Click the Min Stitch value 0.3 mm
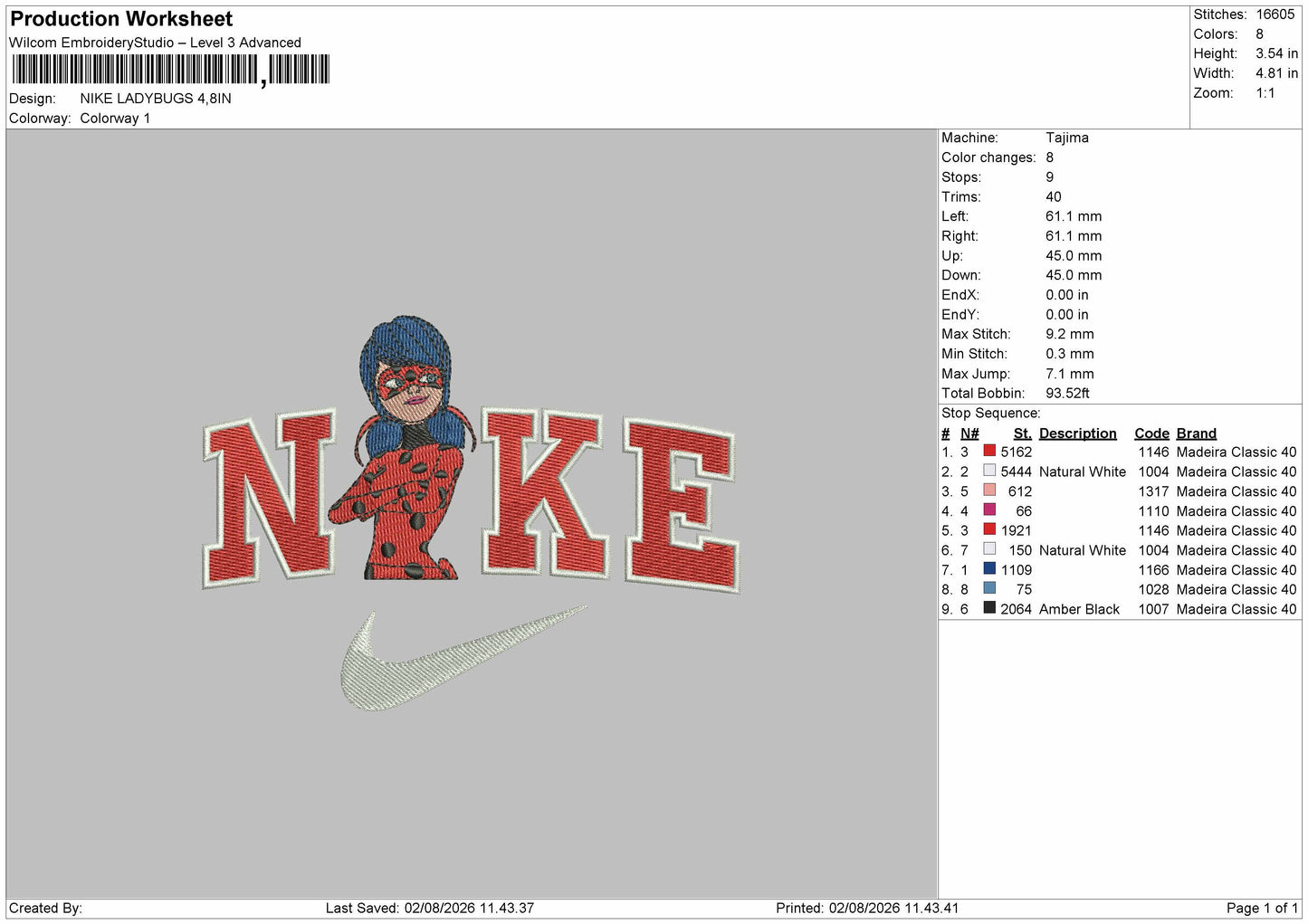Screen dimensions: 1308x924 pos(1070,354)
